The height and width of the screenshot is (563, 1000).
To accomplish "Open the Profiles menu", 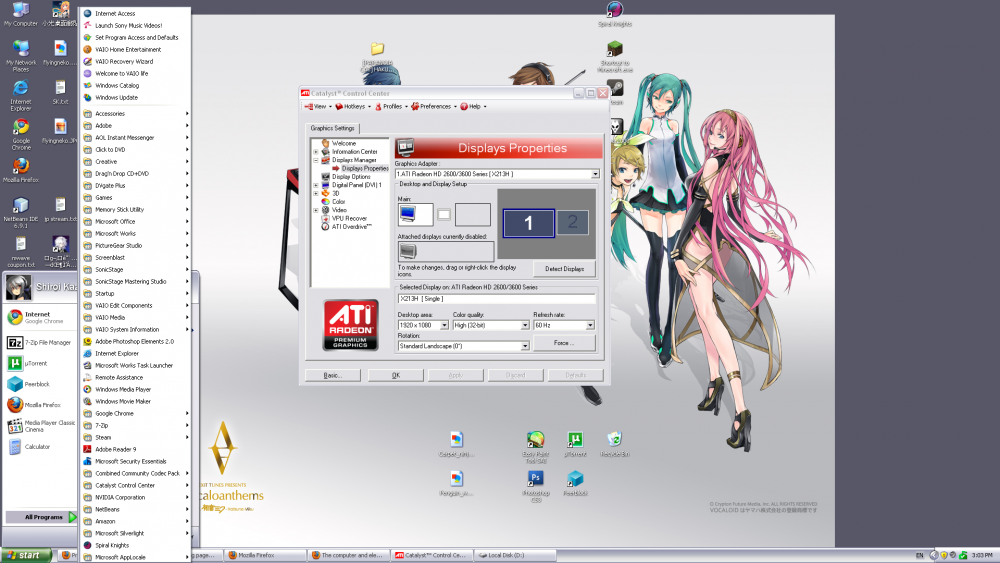I will [391, 106].
